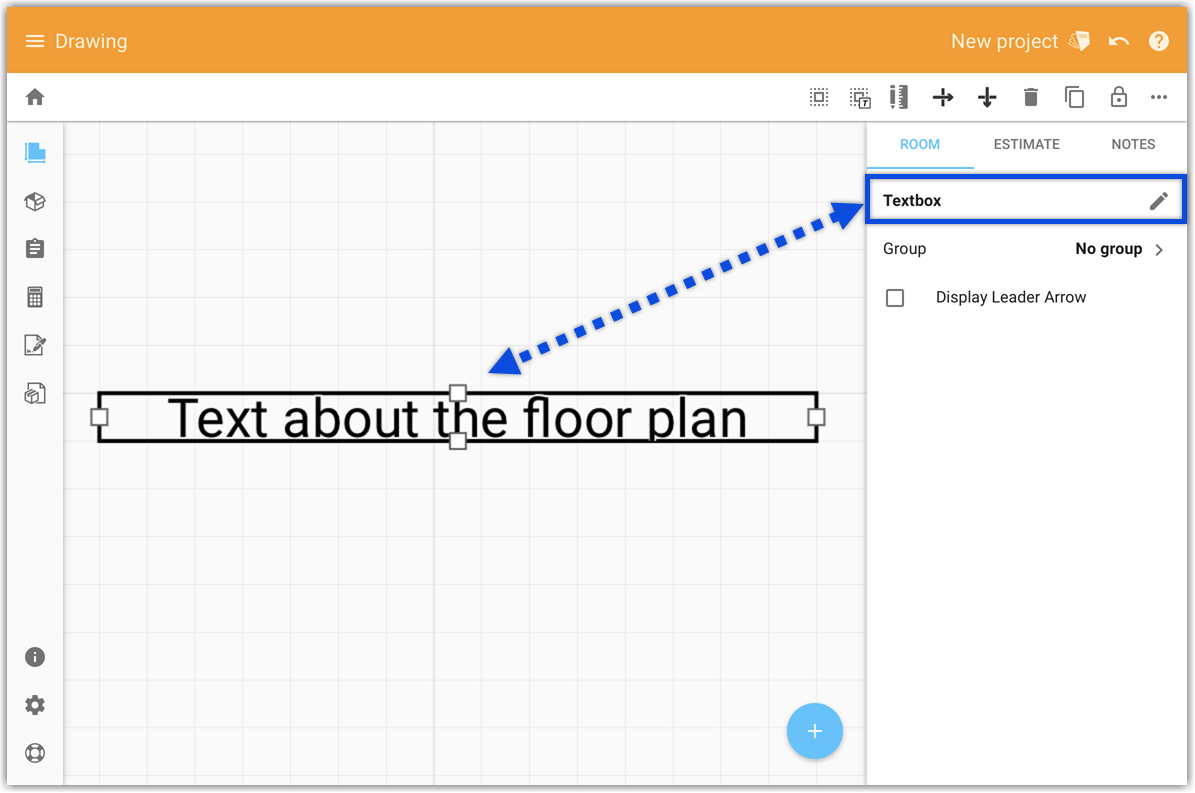
Task: Go to the home screen
Action: [x=35, y=97]
